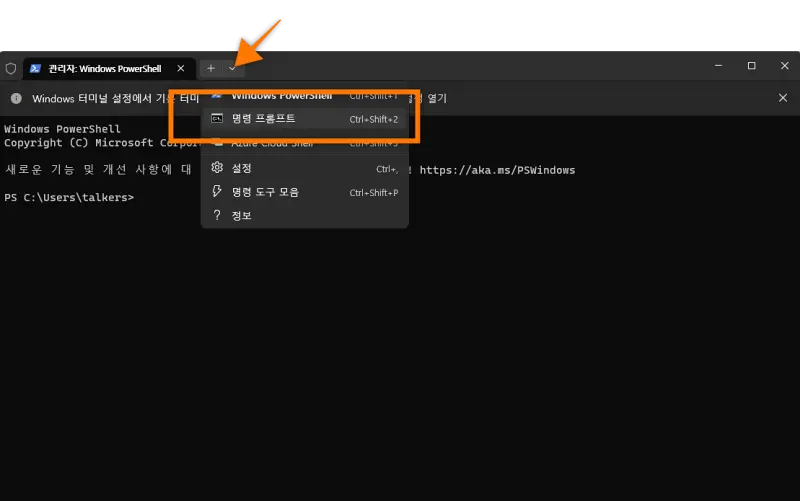Viewport: 800px width, 501px height.
Task: Click the Copyright (C) Microsoft text line
Action: tap(102, 143)
